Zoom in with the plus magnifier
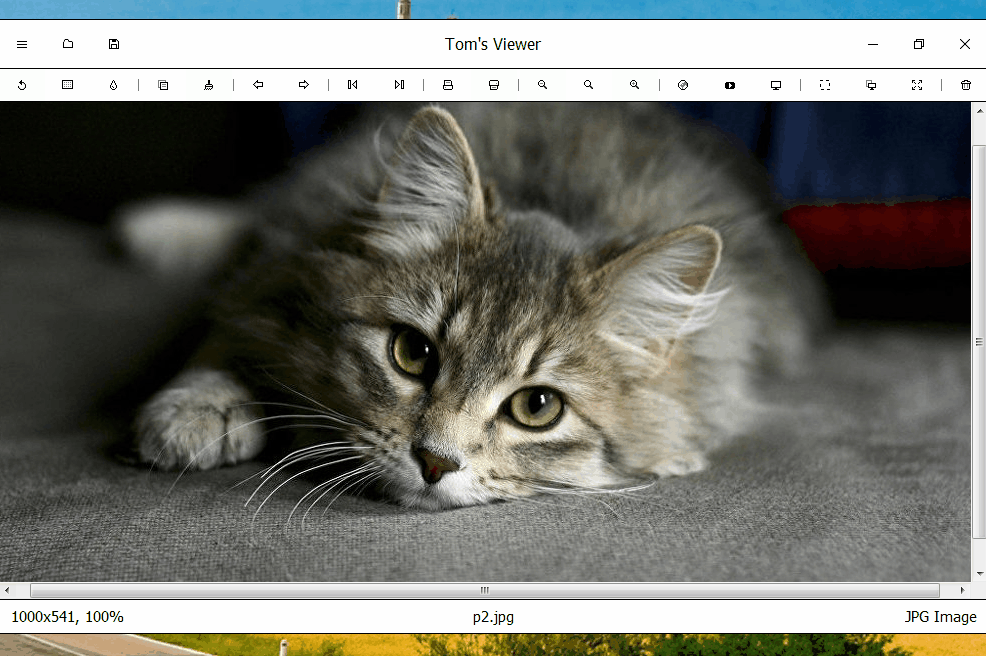Image resolution: width=986 pixels, height=656 pixels. tap(634, 85)
